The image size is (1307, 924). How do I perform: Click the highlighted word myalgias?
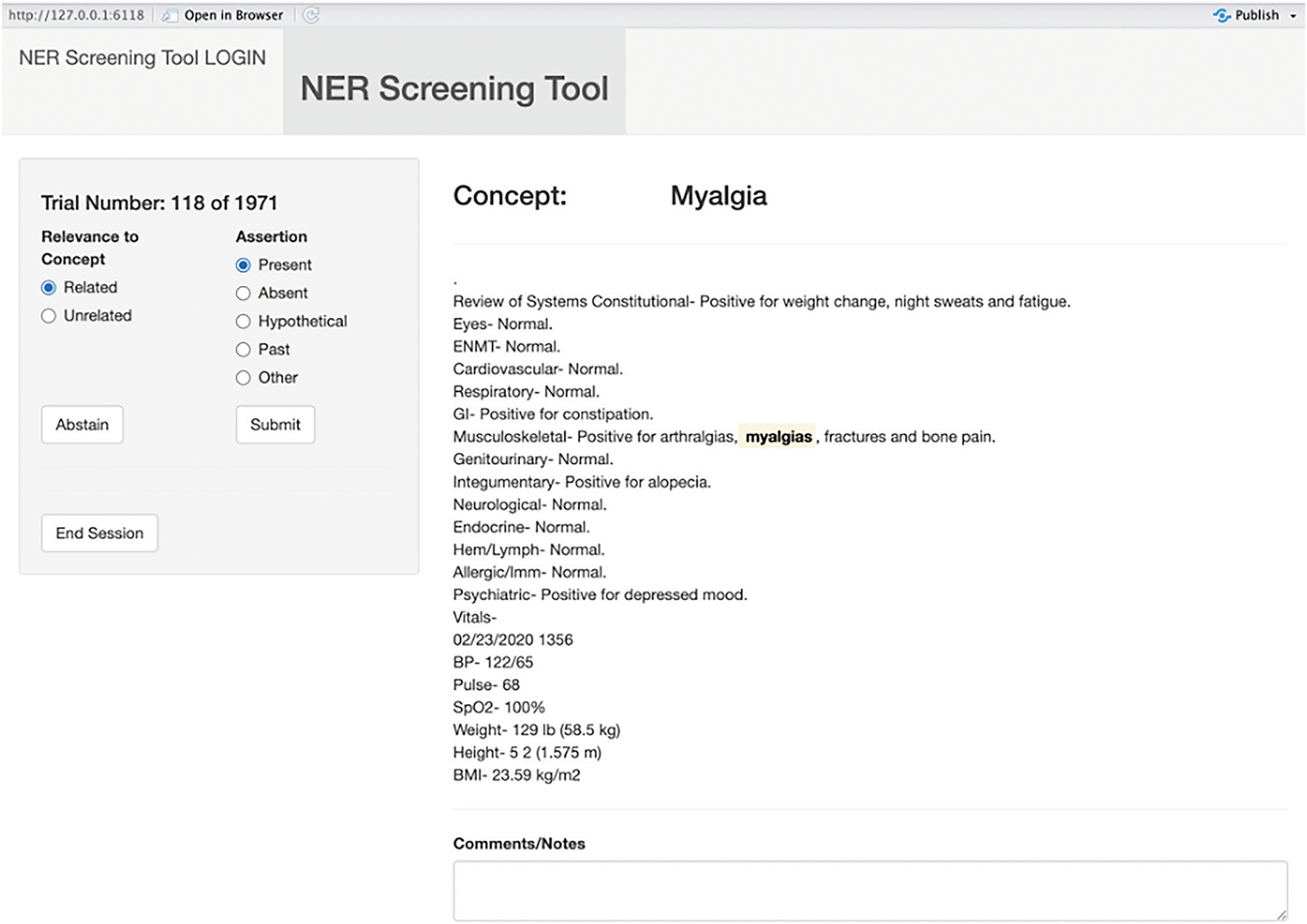pyautogui.click(x=778, y=437)
